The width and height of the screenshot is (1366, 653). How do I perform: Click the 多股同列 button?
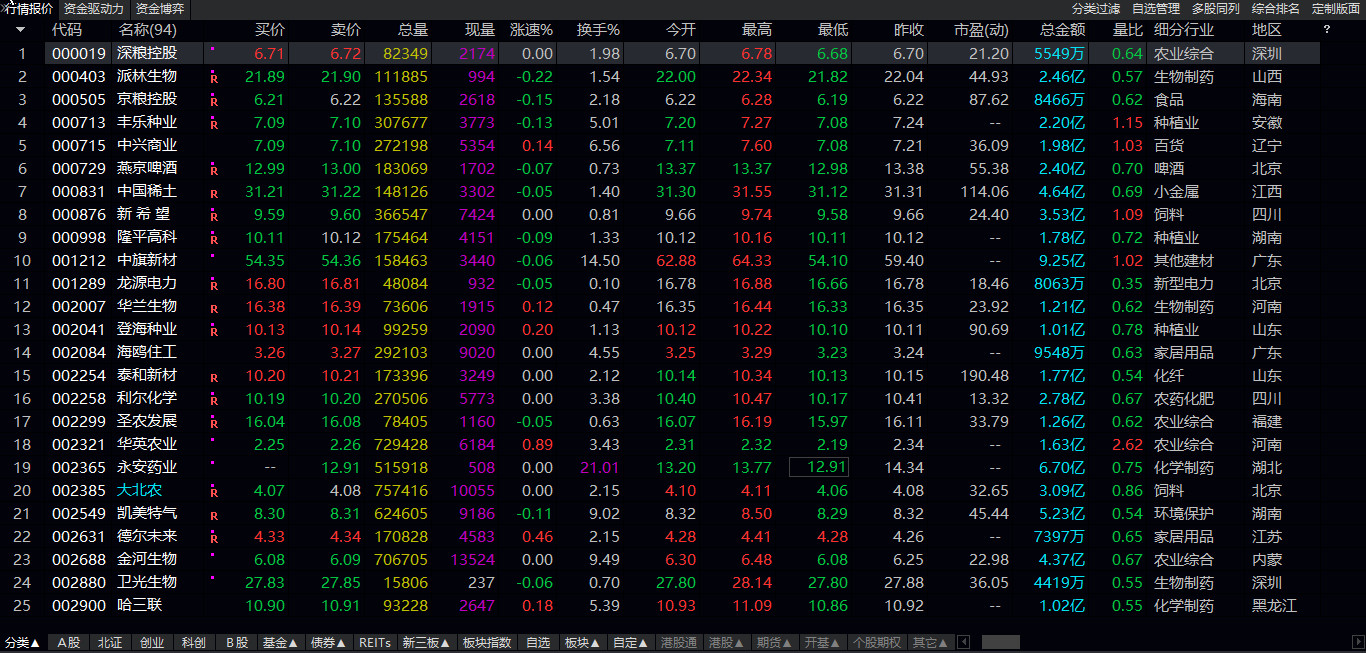[x=1216, y=9]
